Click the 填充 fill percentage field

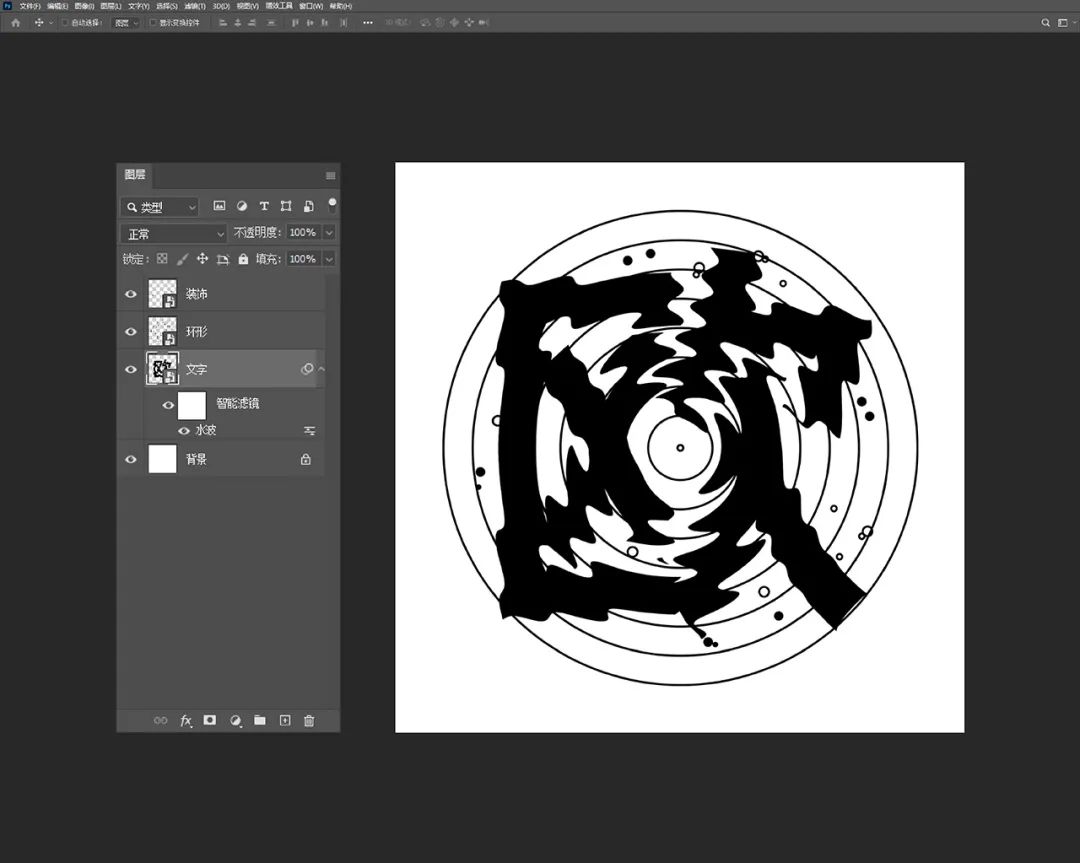coord(301,259)
